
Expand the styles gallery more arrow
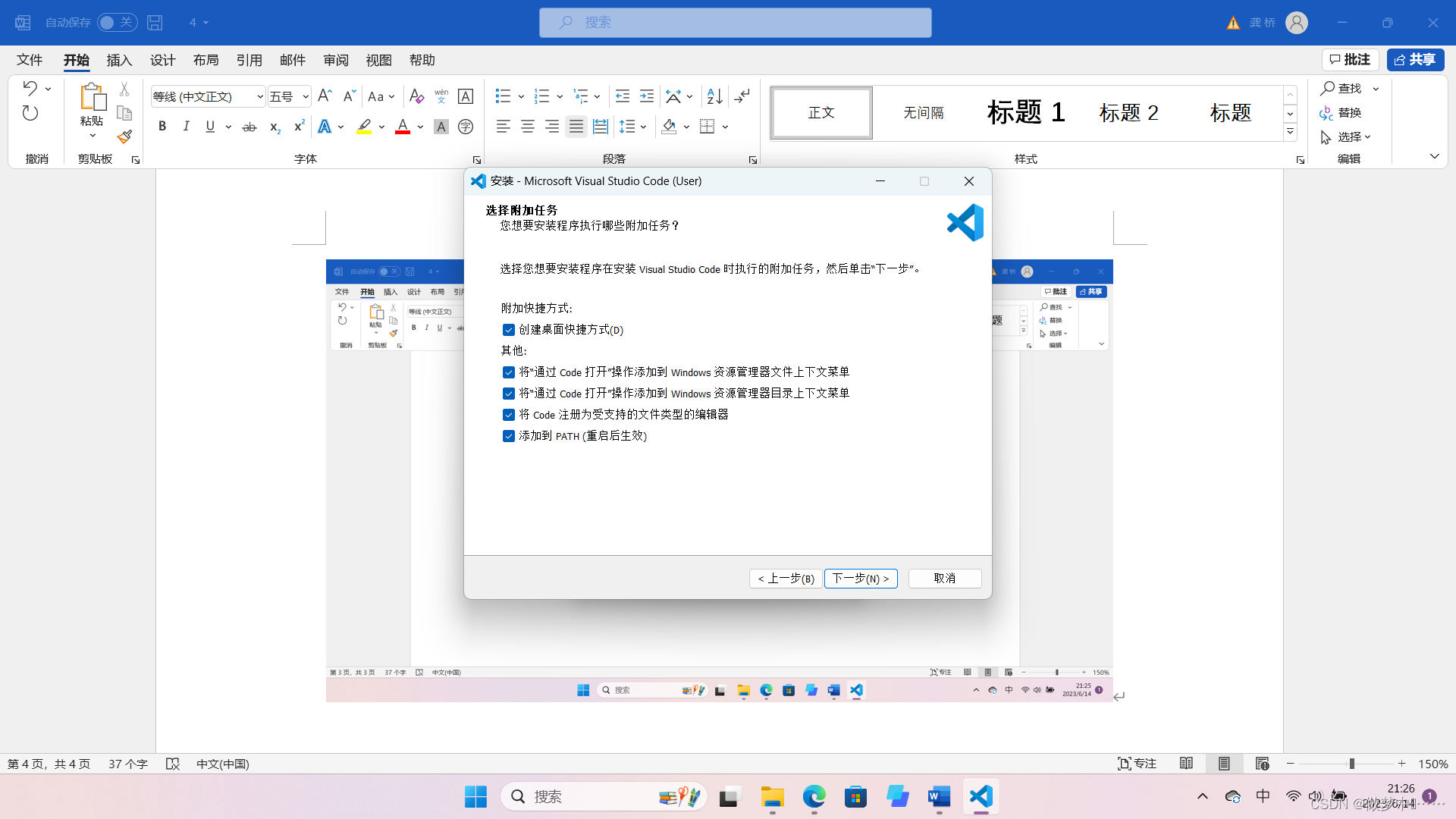1290,132
